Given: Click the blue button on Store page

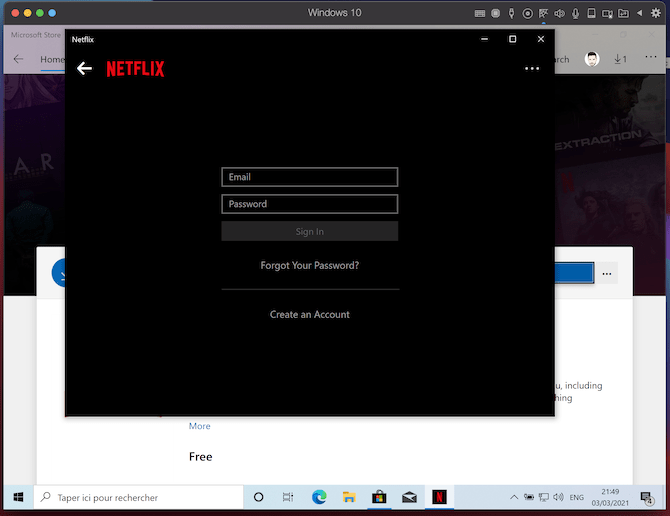Looking at the screenshot, I should point(574,273).
